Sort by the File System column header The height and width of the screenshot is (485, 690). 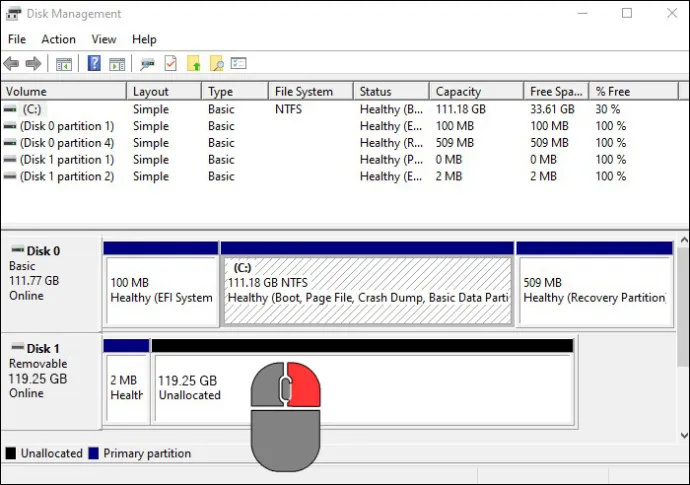click(311, 92)
